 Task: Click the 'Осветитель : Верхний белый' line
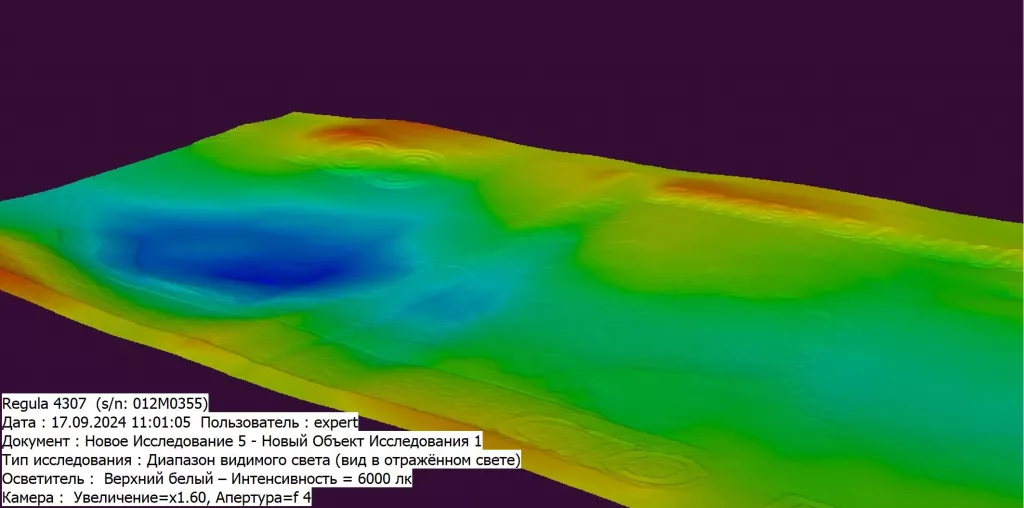click(207, 479)
